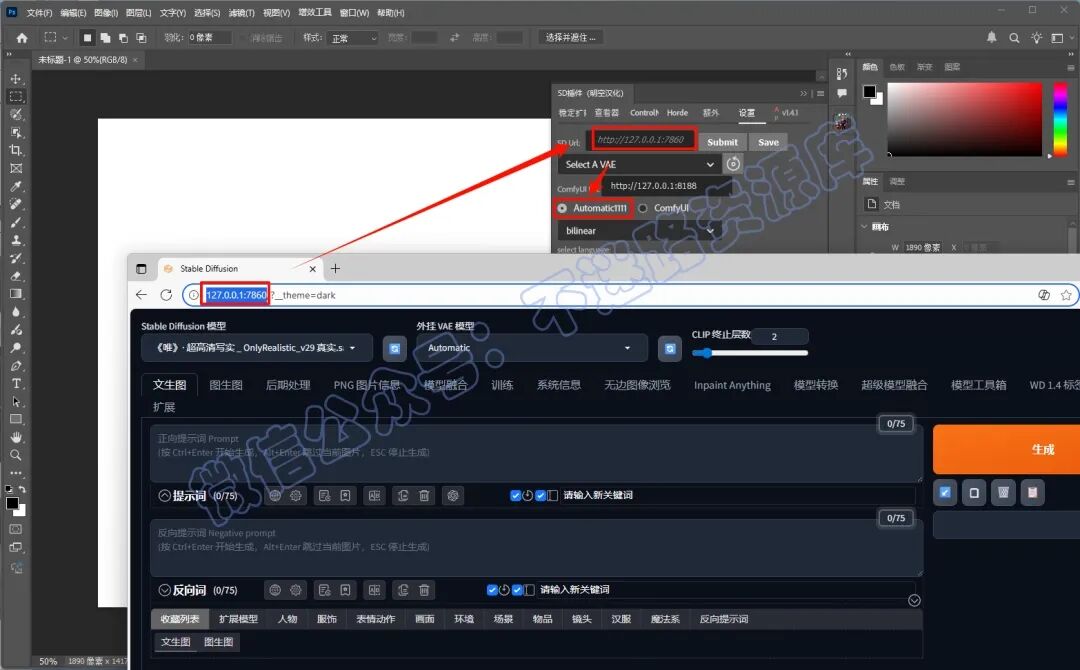Select the Pen tool
The image size is (1080, 670).
click(x=16, y=366)
